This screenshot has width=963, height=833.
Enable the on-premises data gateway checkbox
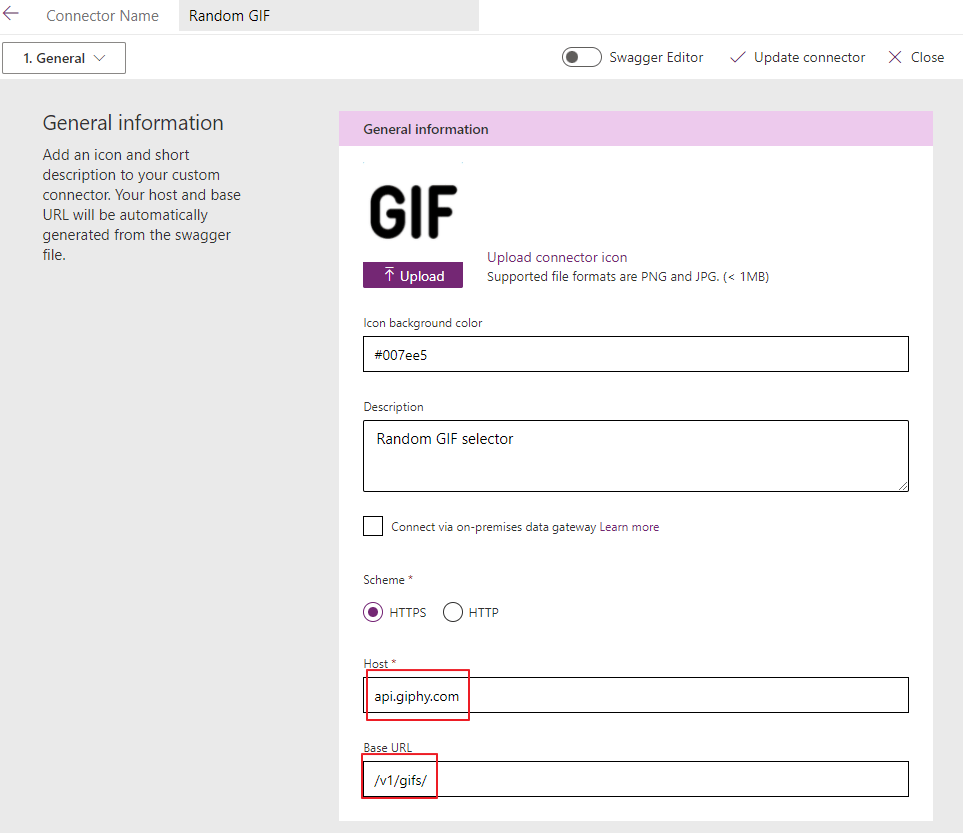point(373,526)
